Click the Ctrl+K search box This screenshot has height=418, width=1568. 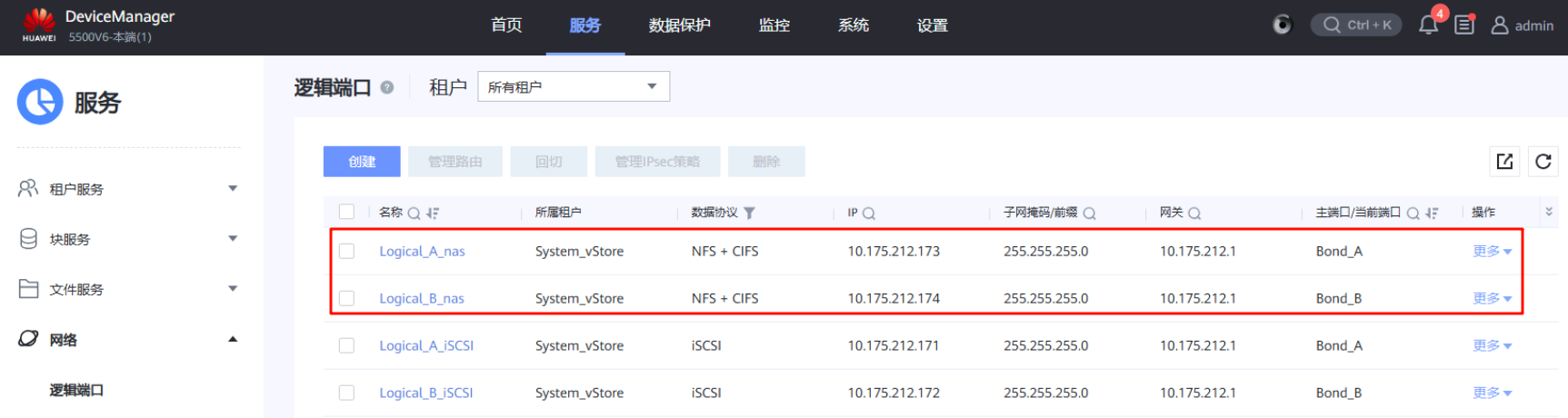pos(1356,25)
